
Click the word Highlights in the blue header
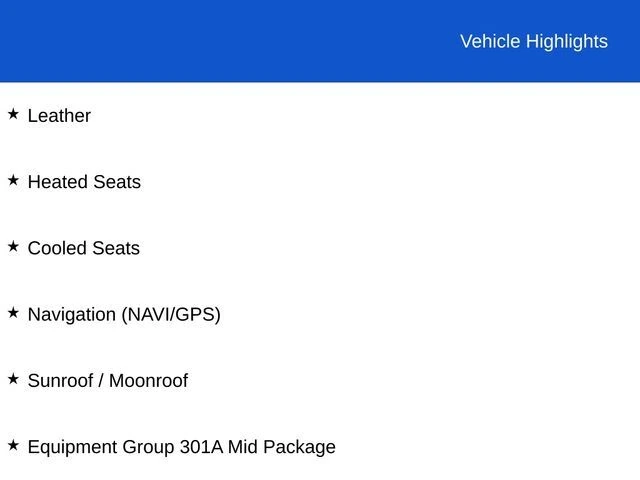point(566,41)
